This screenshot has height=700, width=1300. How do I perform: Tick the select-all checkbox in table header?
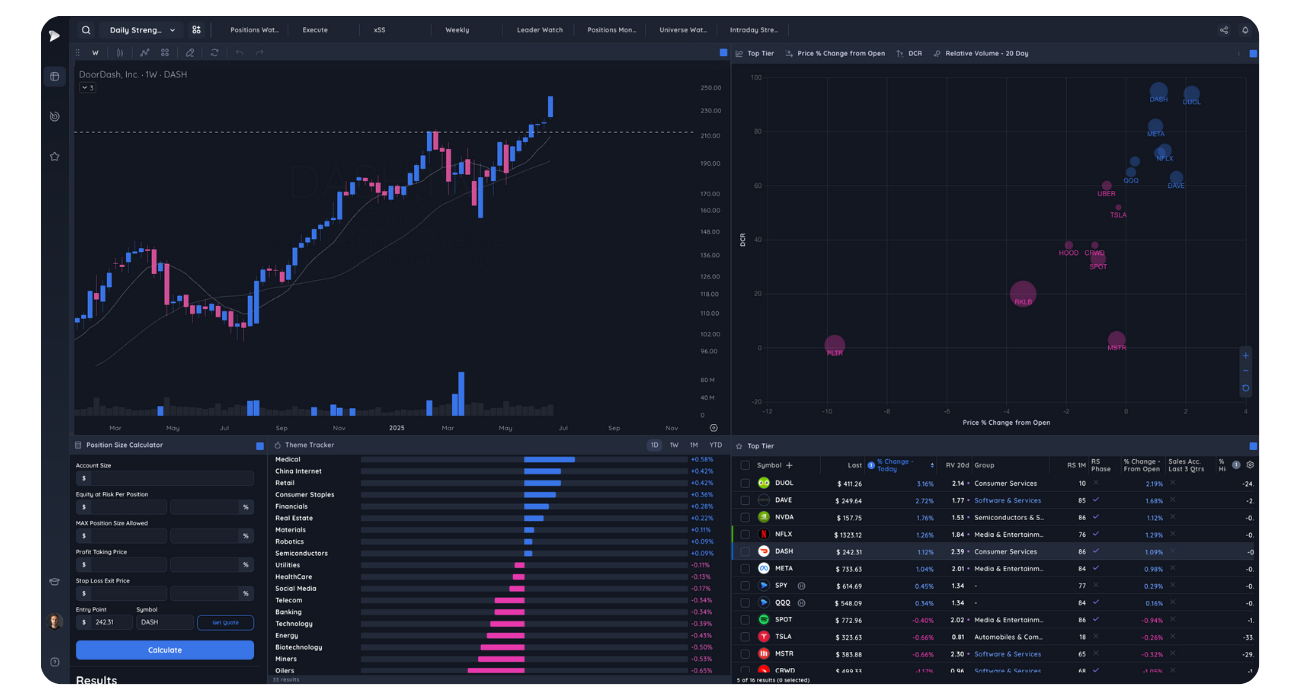click(x=745, y=465)
